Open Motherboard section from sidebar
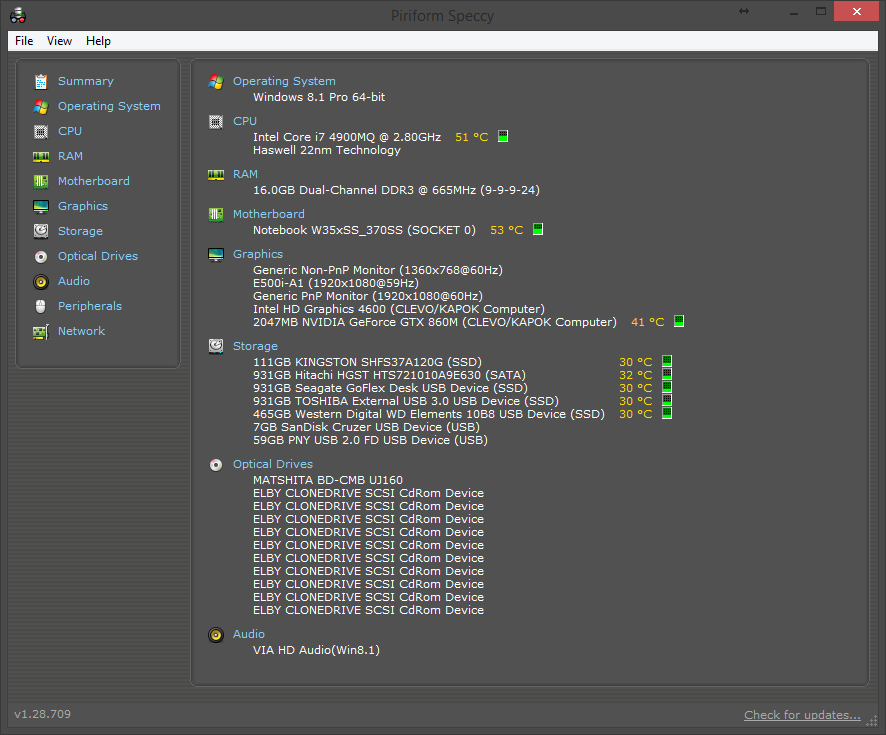Image resolution: width=886 pixels, height=735 pixels. point(94,181)
